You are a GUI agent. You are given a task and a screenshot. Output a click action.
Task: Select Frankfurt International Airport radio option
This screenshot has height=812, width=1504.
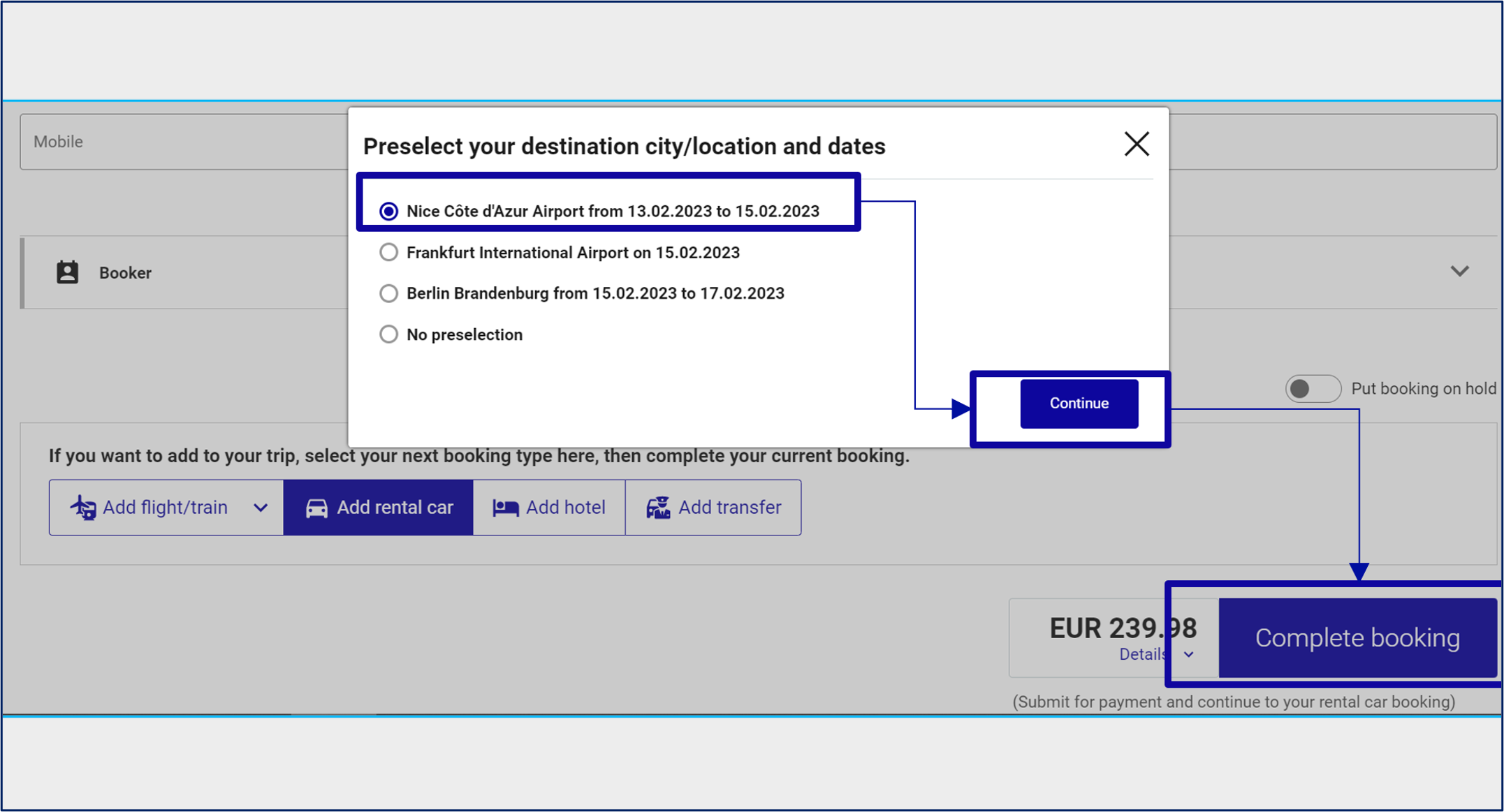(x=389, y=252)
